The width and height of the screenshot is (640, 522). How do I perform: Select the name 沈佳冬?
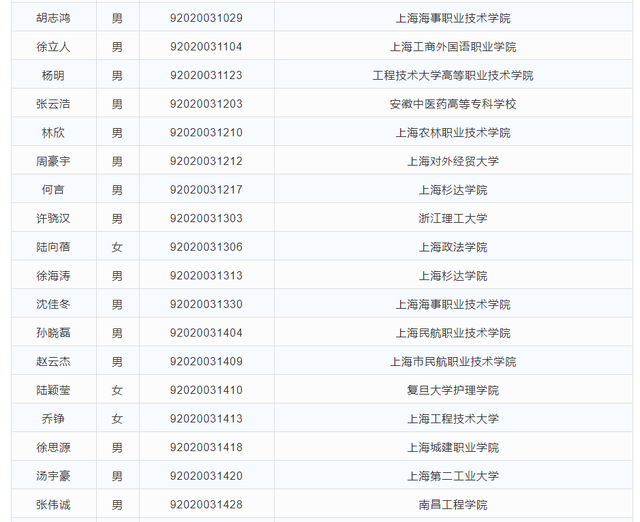[53, 304]
